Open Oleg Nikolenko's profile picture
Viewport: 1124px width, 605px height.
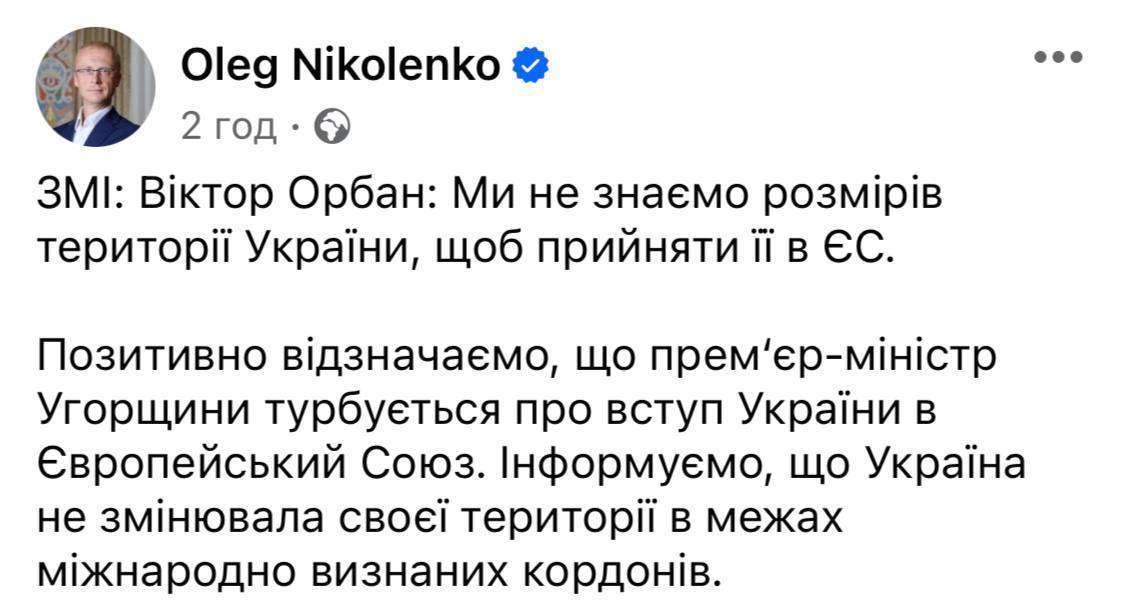(x=95, y=87)
